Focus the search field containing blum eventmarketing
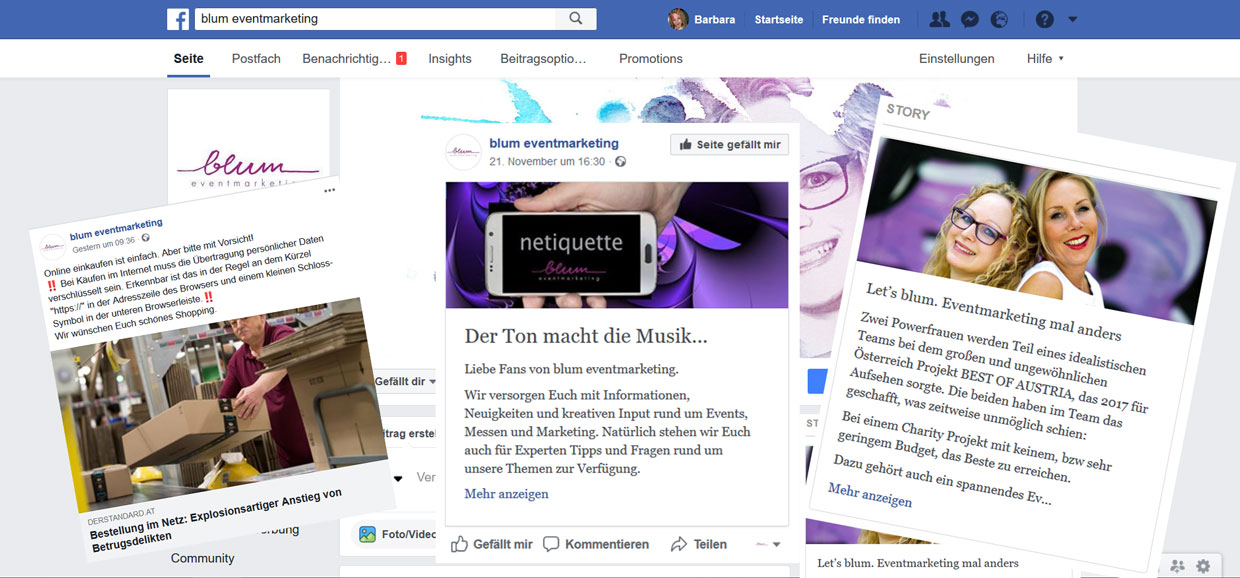1240x578 pixels. (374, 19)
